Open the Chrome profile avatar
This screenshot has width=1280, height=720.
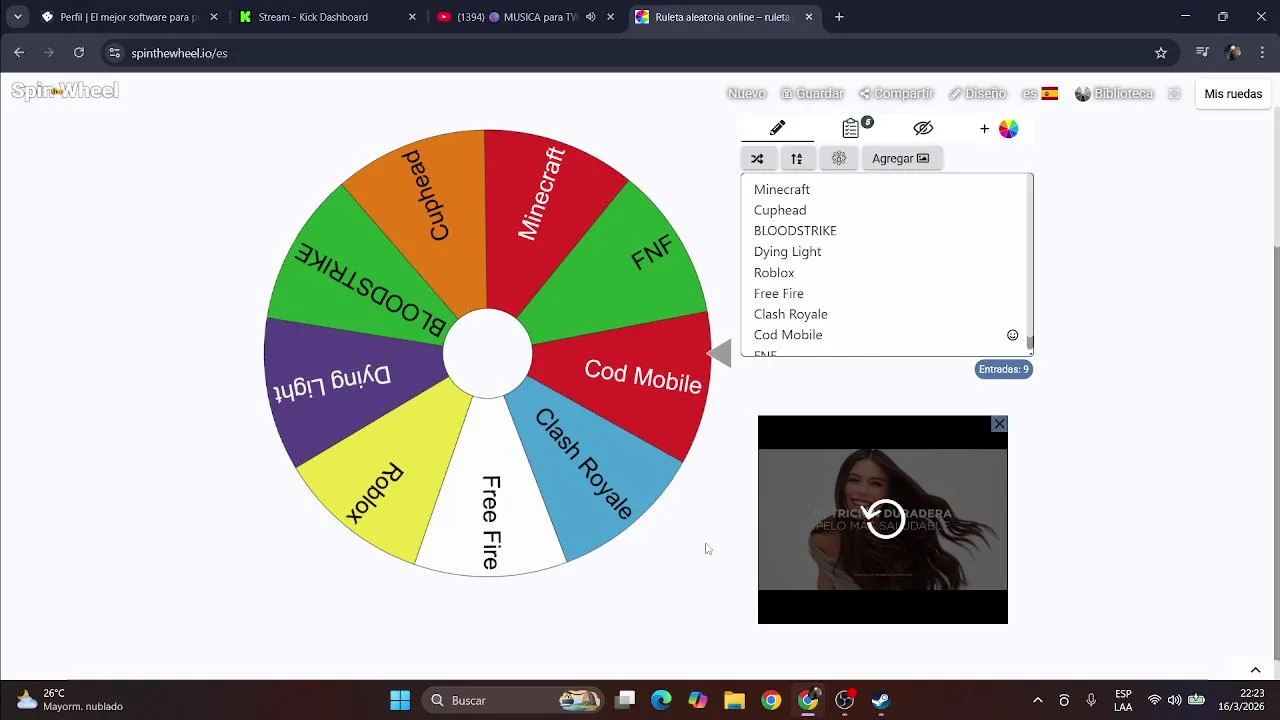(1233, 53)
